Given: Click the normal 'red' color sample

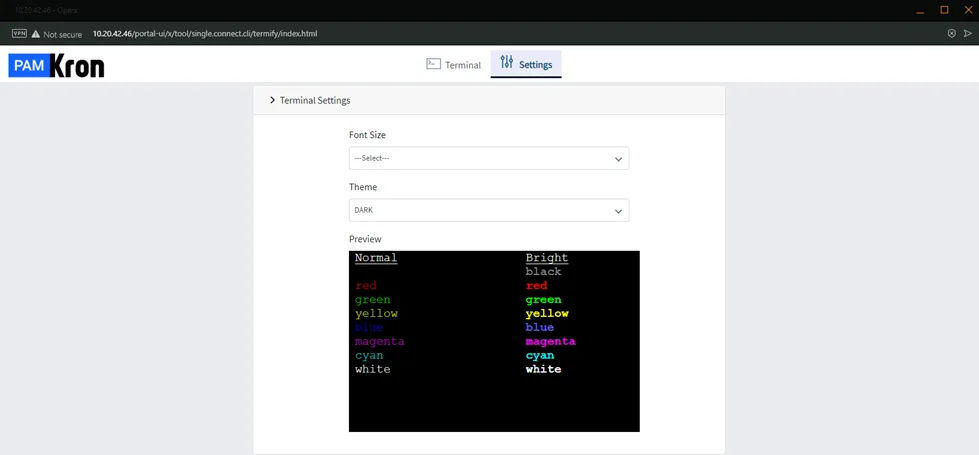Looking at the screenshot, I should [x=366, y=286].
